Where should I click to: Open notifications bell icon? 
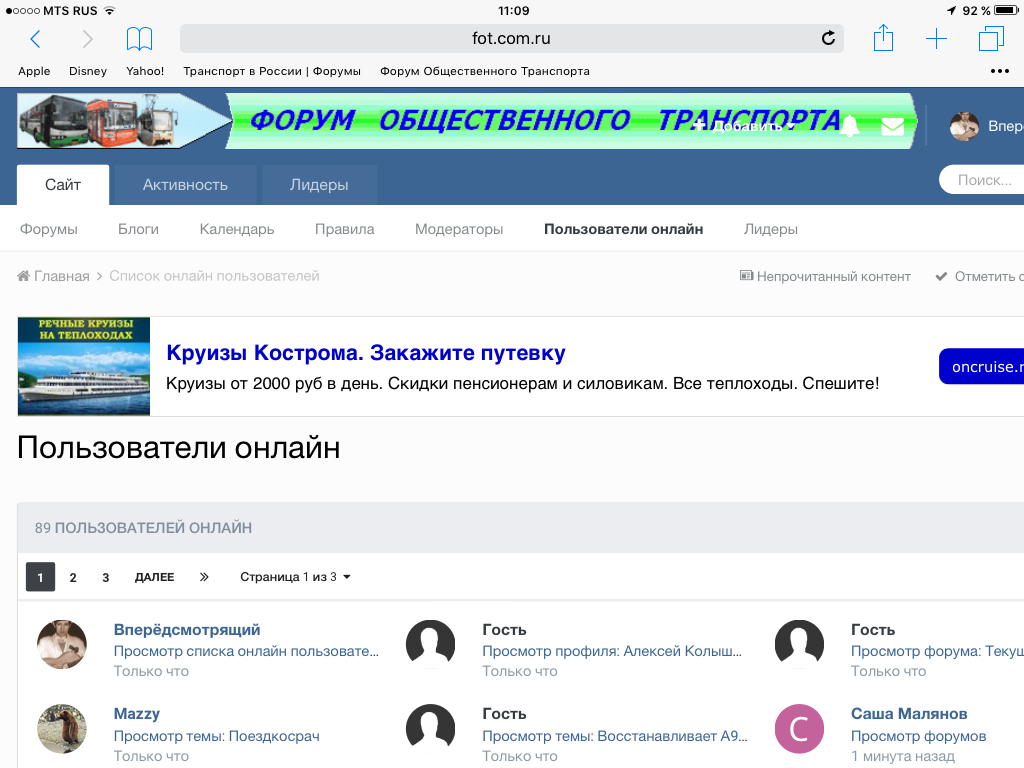click(x=850, y=125)
